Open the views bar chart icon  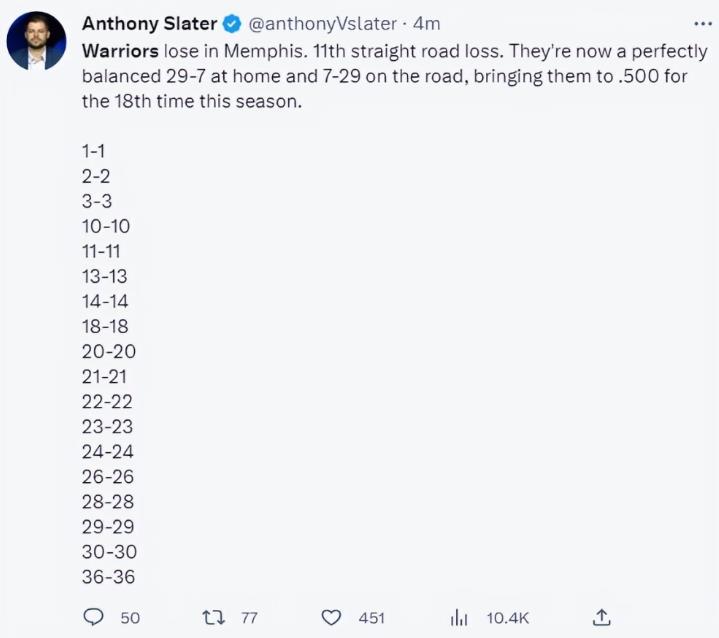click(x=460, y=617)
